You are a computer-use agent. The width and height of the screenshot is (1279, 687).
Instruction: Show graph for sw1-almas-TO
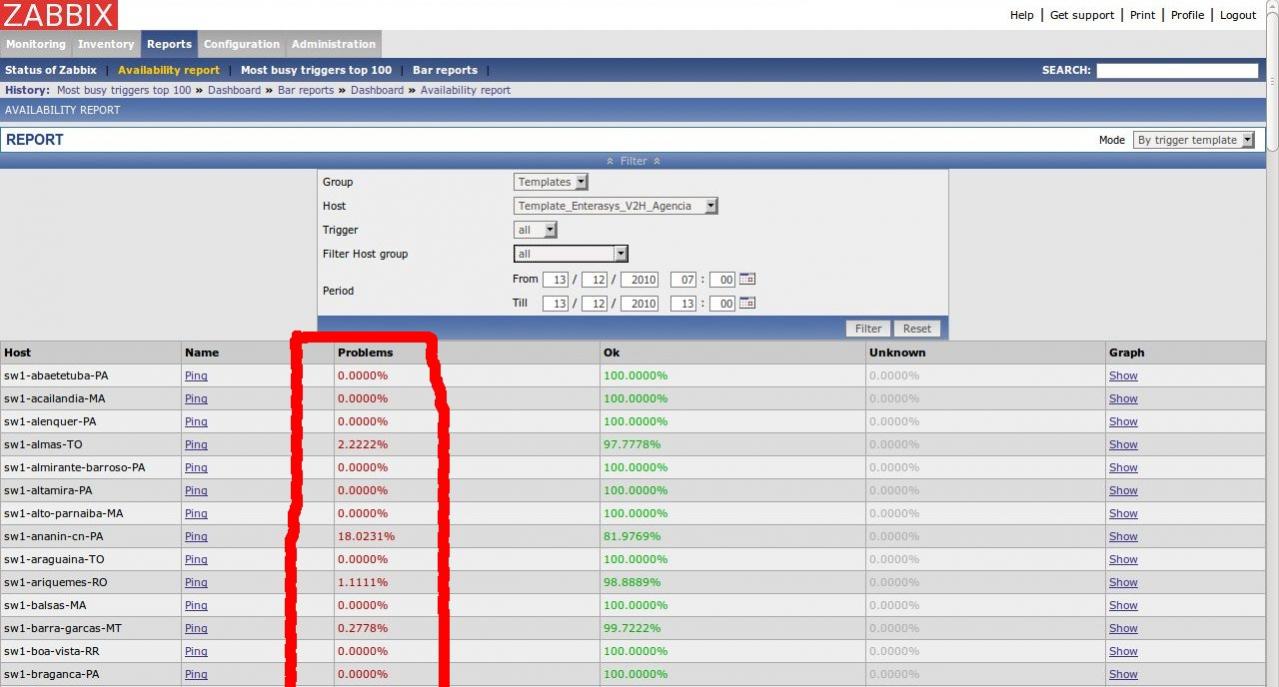pyautogui.click(x=1123, y=445)
